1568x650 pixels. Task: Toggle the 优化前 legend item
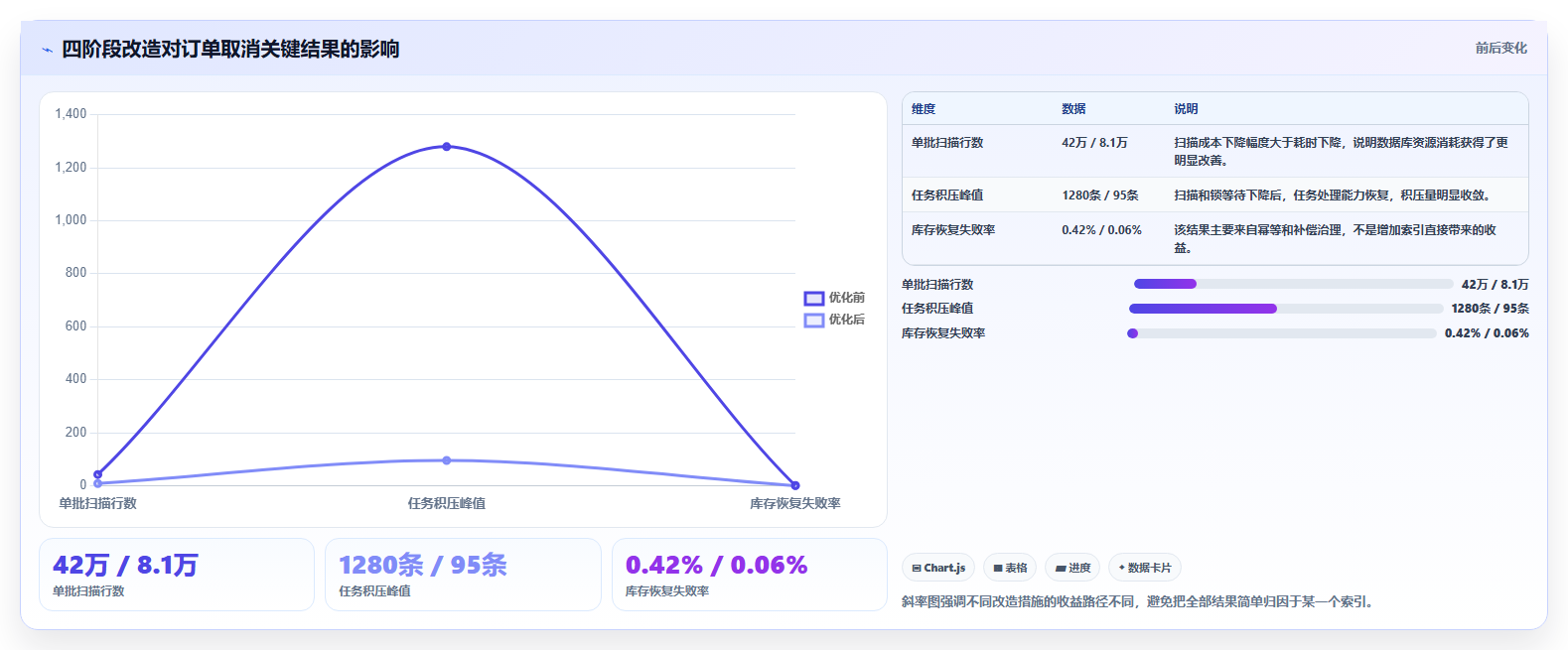(x=834, y=298)
